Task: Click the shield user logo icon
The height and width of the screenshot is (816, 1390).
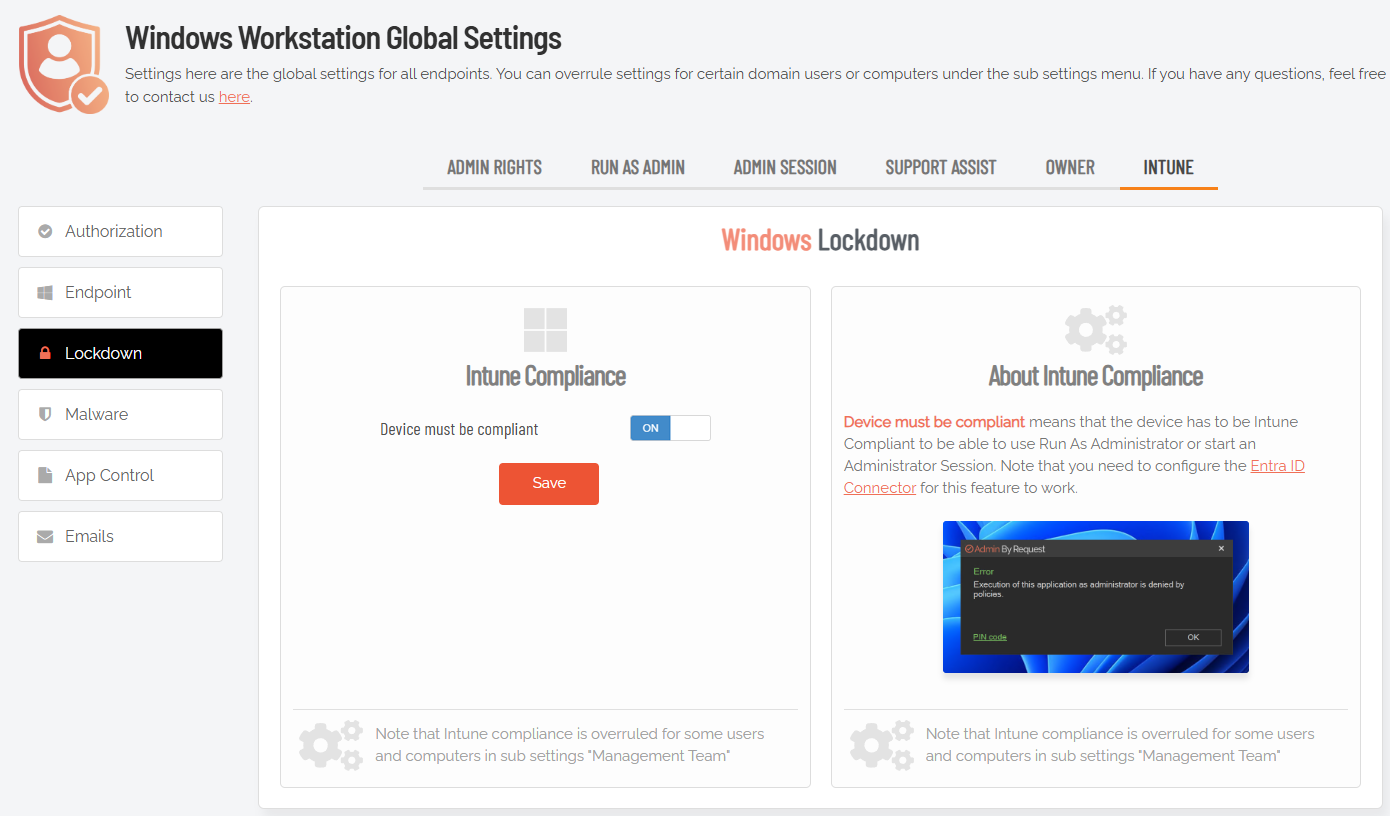Action: [63, 64]
